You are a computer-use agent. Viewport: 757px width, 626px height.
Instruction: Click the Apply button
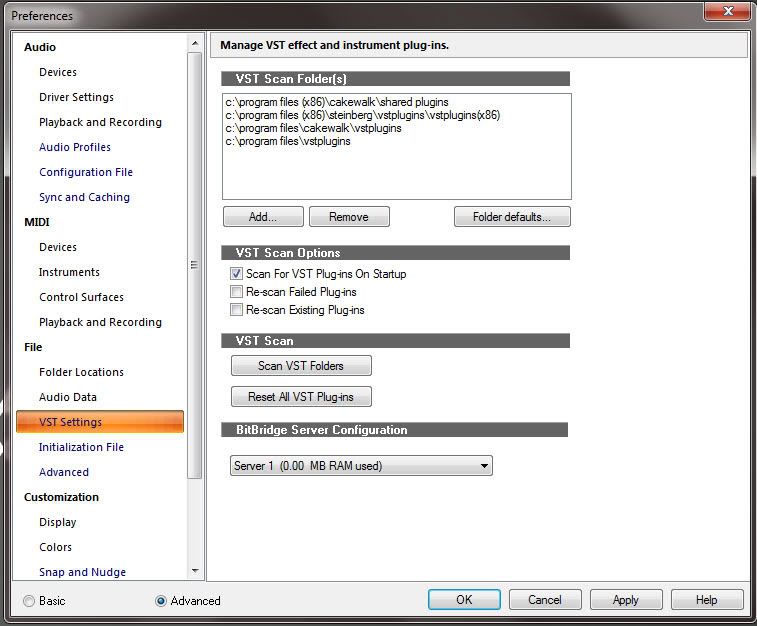pyautogui.click(x=626, y=600)
